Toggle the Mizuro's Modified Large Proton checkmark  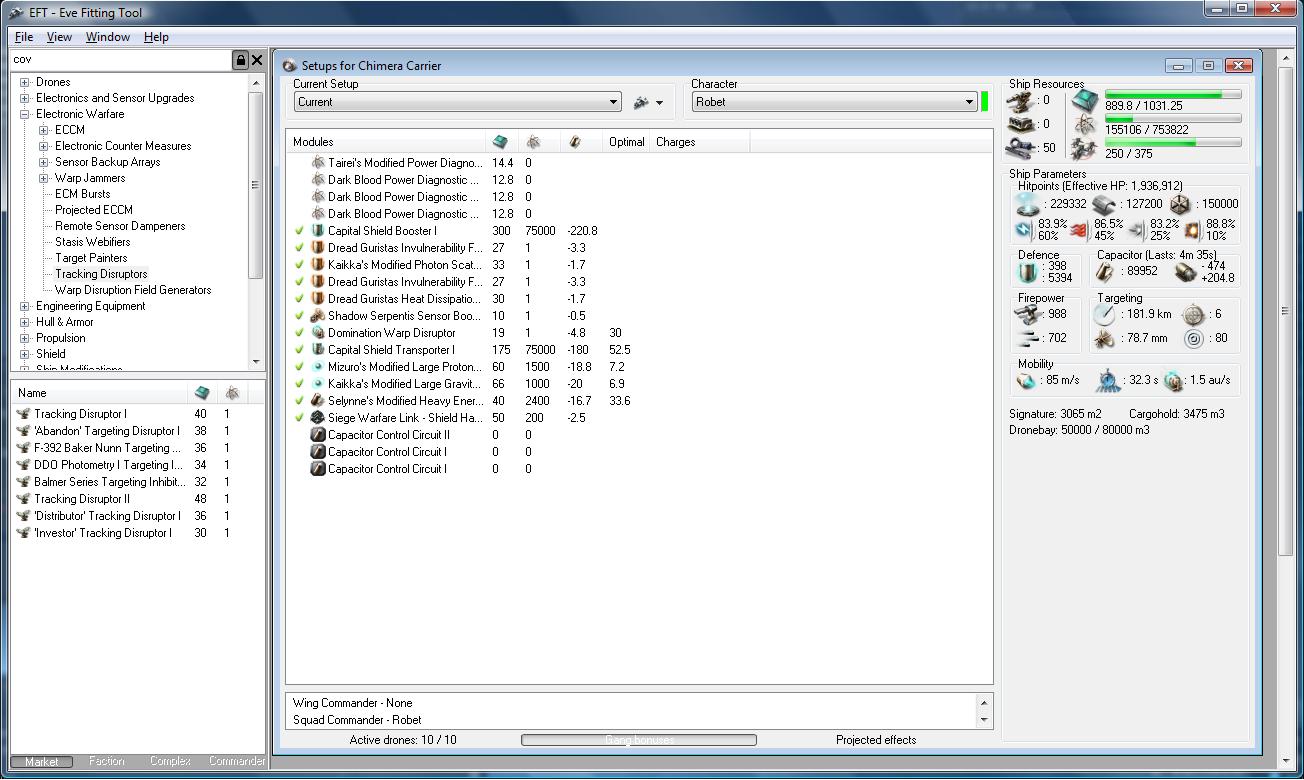[x=299, y=367]
